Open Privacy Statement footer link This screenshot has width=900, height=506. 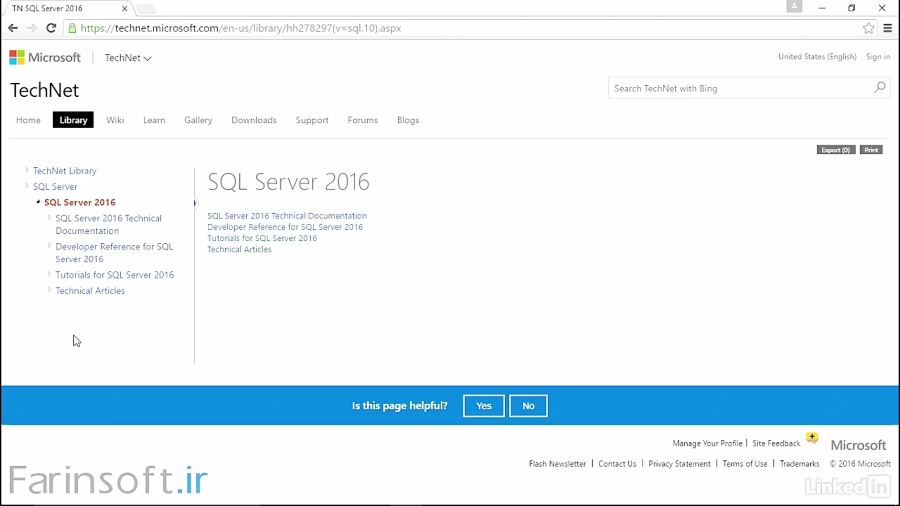[679, 464]
